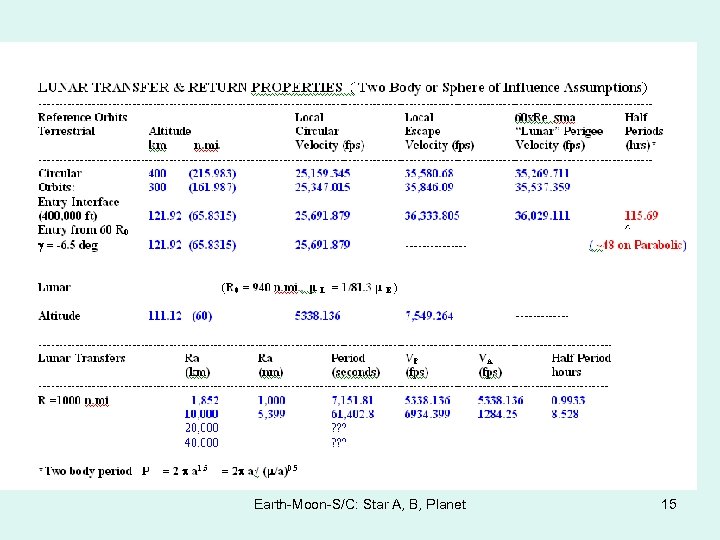Screen dimensions: 720x540
Task: Click the Ra value '1,852'
Action: (205, 400)
